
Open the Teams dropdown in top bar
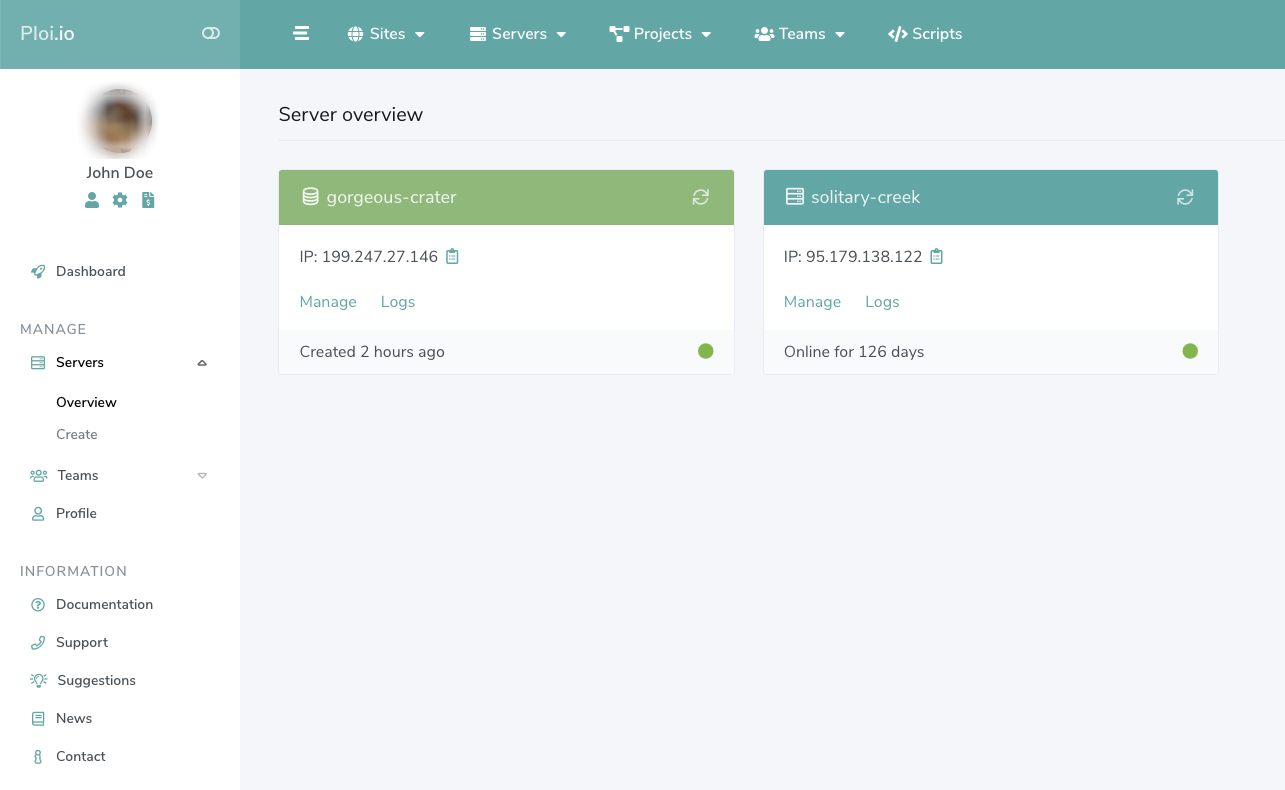tap(800, 34)
